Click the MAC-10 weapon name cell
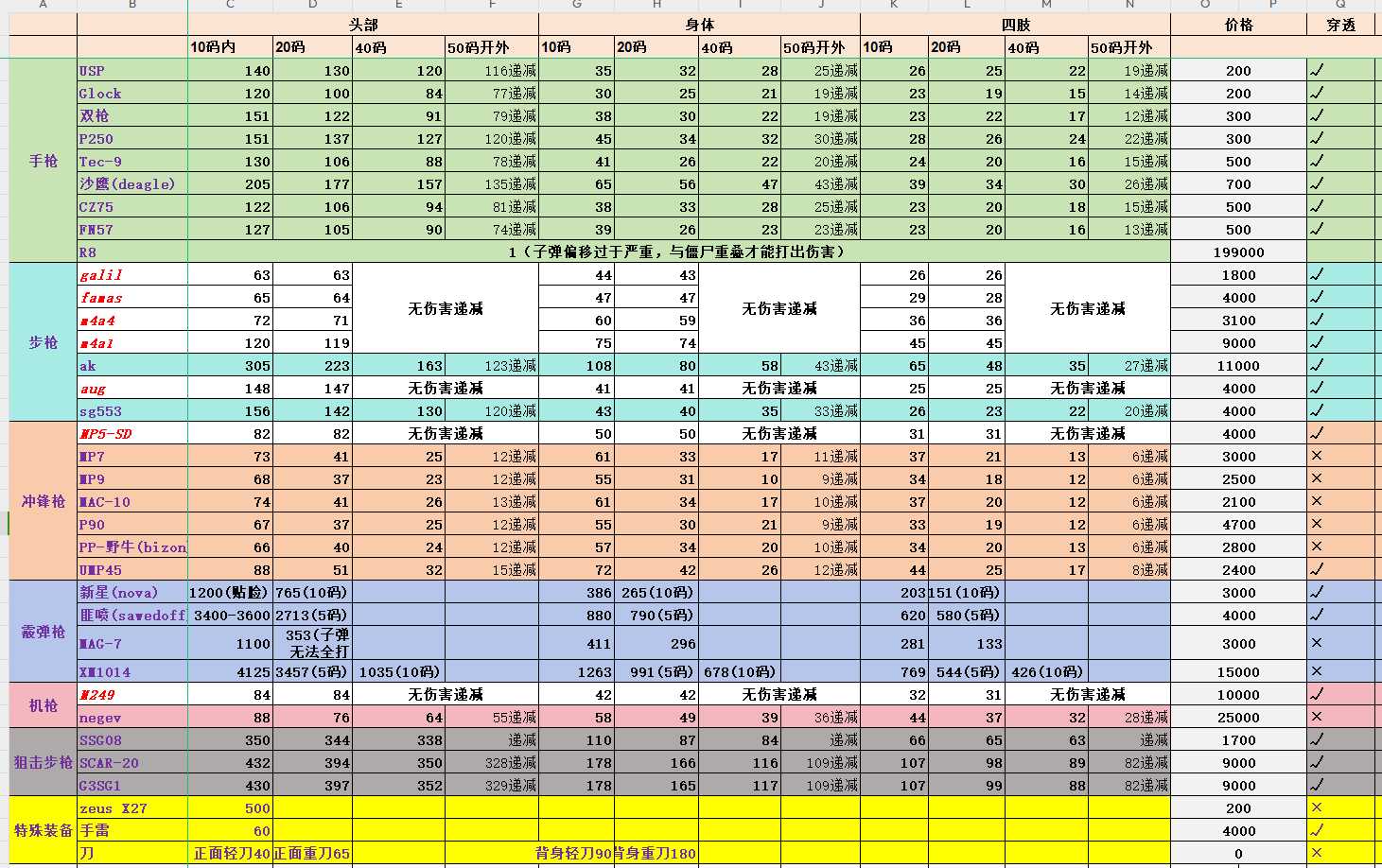 132,501
